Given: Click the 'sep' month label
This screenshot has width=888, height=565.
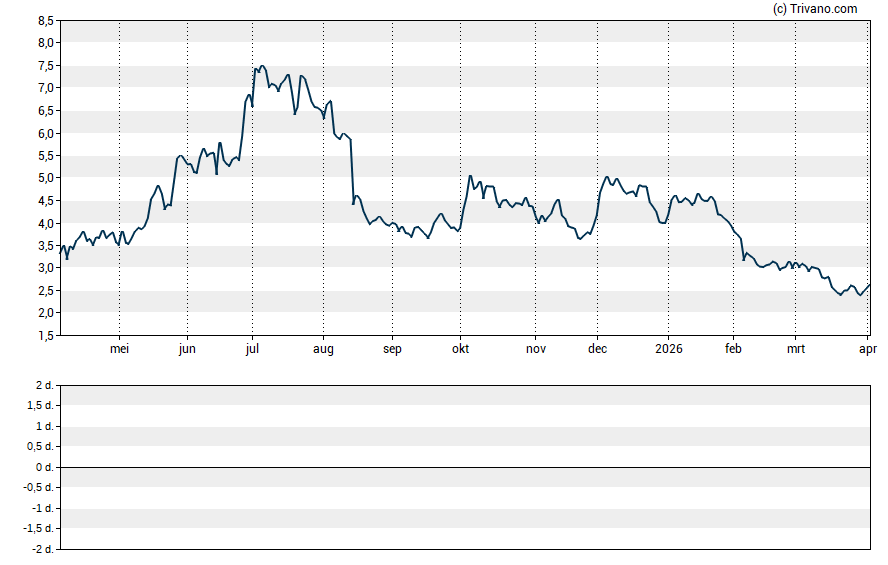Looking at the screenshot, I should coord(392,349).
